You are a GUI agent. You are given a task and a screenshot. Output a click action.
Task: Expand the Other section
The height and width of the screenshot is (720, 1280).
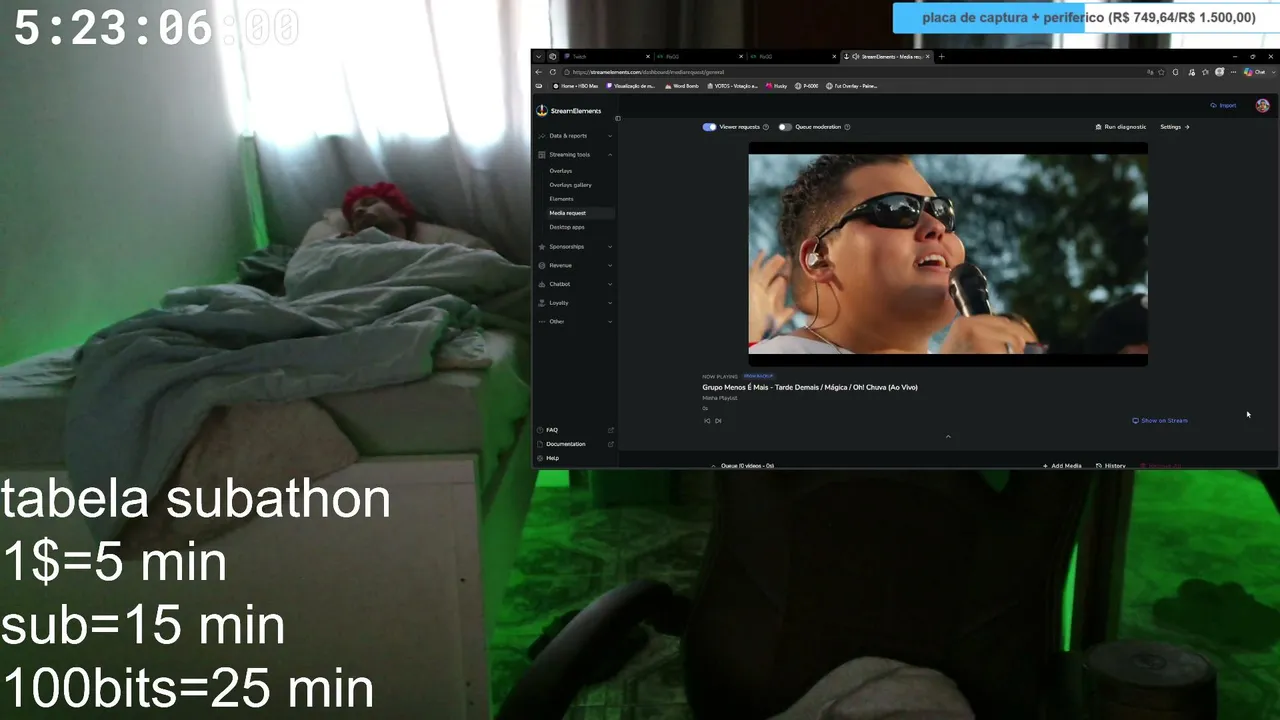(x=610, y=322)
